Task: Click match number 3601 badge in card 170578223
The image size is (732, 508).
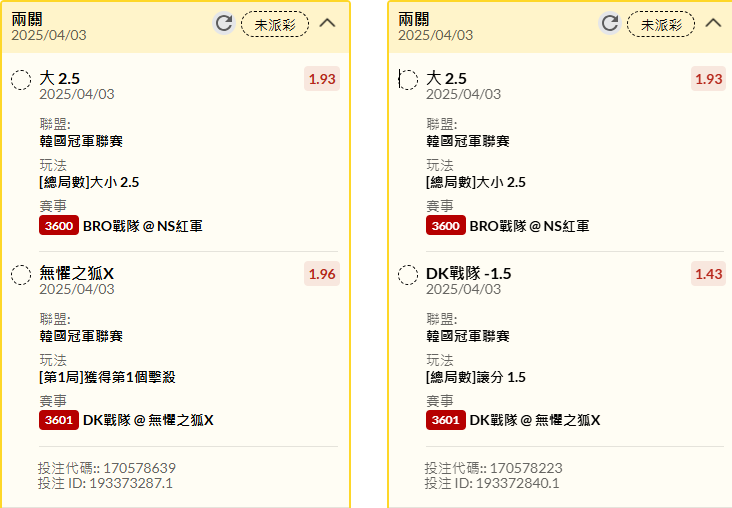Action: point(445,420)
